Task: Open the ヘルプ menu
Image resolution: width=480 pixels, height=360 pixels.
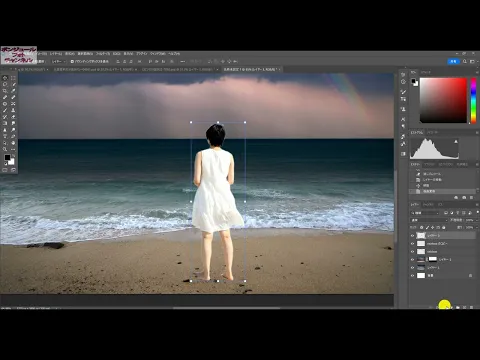Action: (174, 54)
